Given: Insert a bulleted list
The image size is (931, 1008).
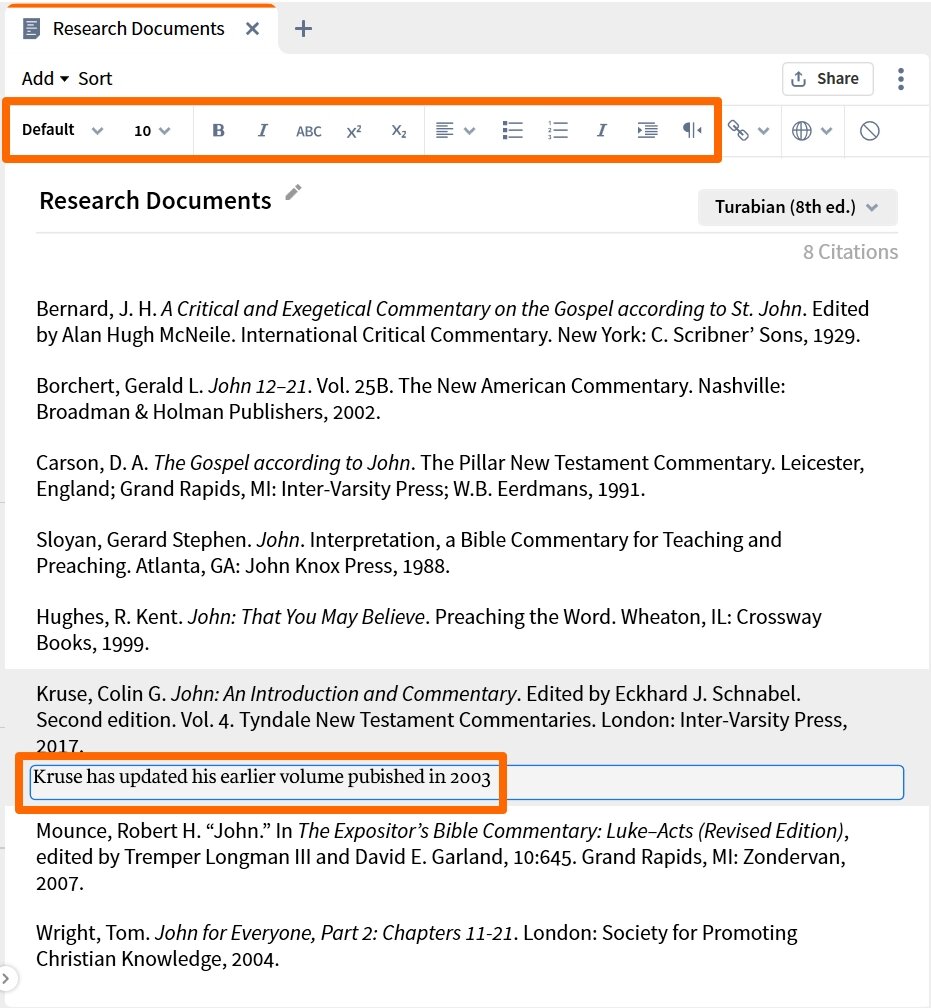Looking at the screenshot, I should (513, 131).
